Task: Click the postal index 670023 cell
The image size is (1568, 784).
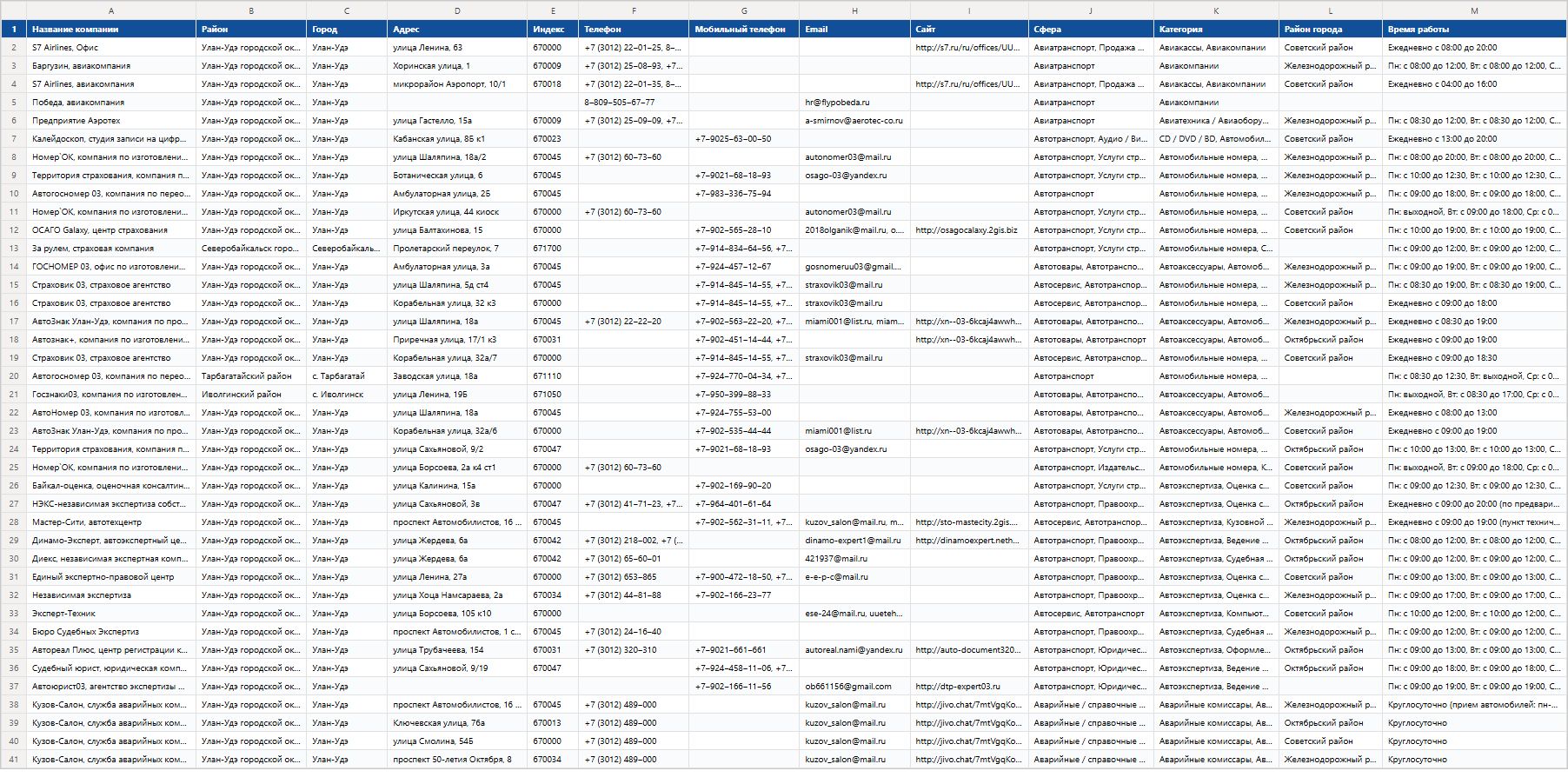Action: [x=553, y=139]
